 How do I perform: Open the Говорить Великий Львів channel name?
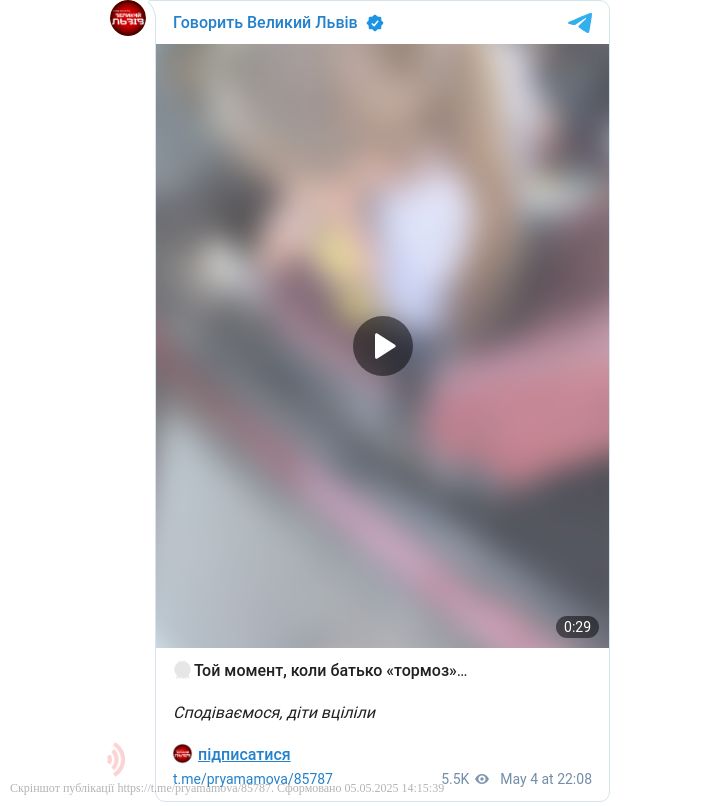tap(265, 23)
